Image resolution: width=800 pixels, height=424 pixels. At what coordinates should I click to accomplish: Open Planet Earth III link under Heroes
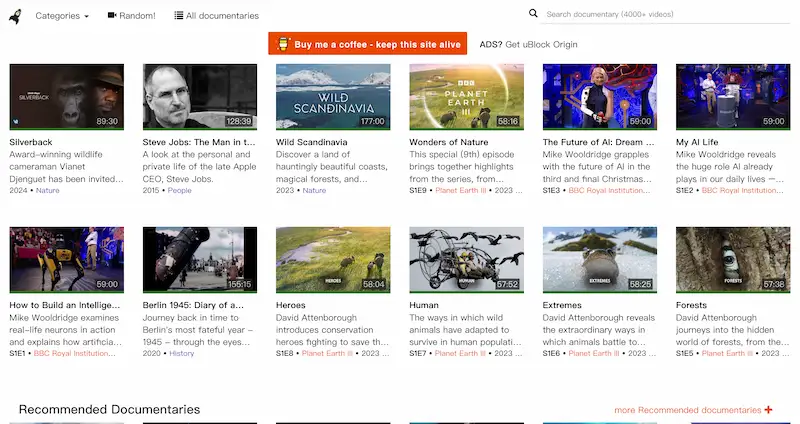(327, 353)
